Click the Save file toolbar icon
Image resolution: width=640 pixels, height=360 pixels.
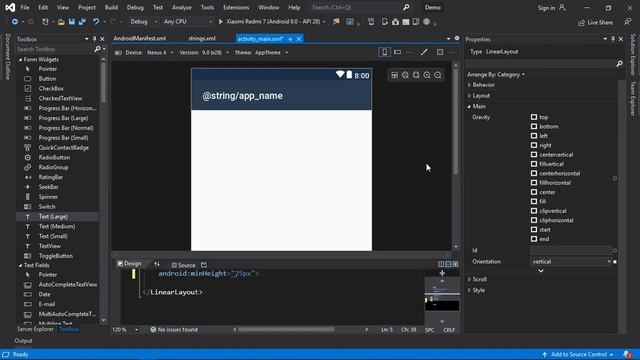pyautogui.click(x=71, y=22)
